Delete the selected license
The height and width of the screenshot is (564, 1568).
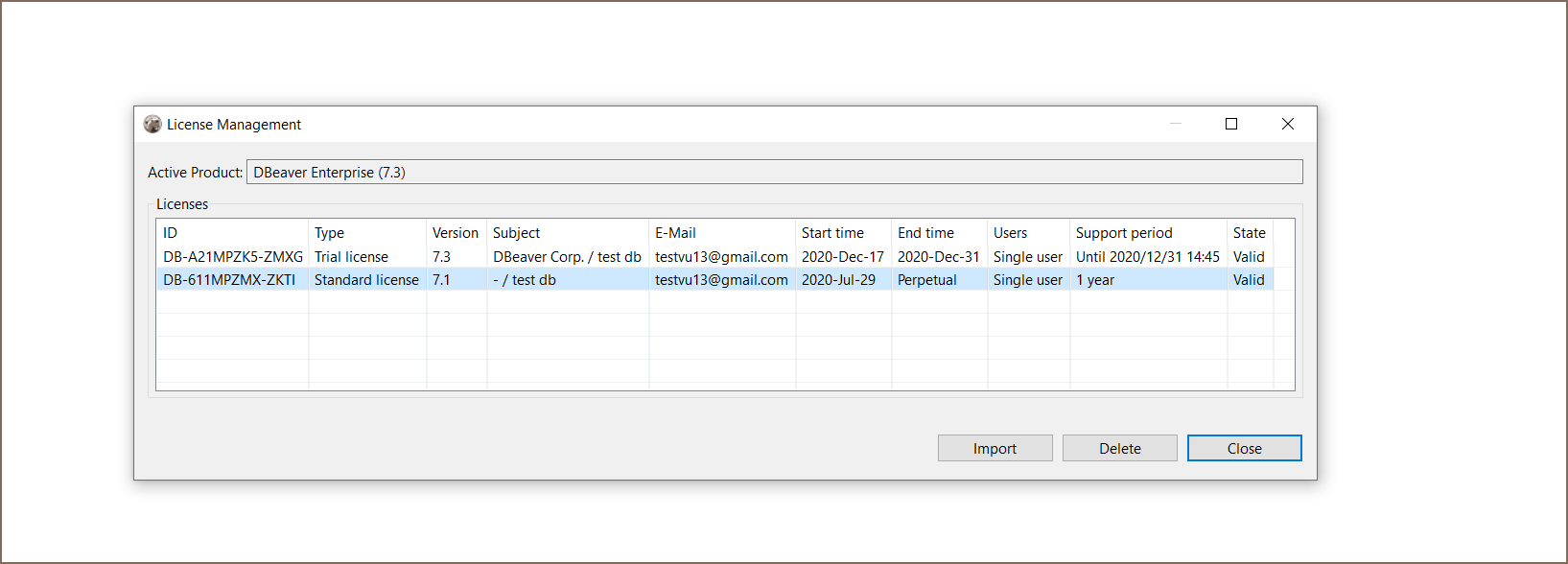(1119, 448)
